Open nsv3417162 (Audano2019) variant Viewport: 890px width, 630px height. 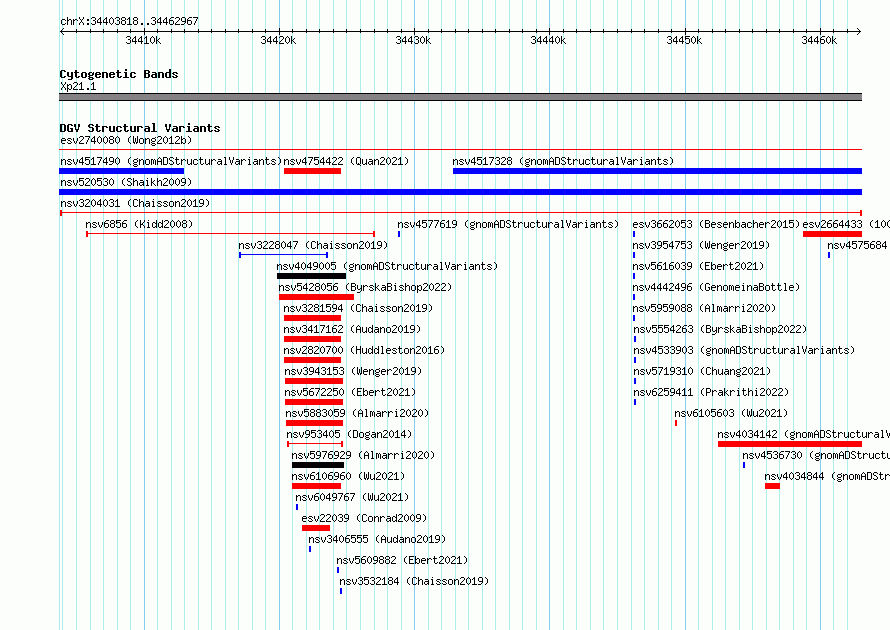point(352,329)
